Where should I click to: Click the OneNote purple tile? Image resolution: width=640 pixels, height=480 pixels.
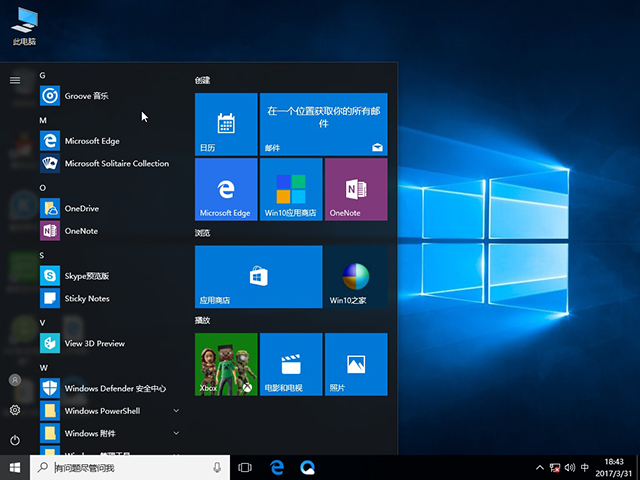[x=355, y=189]
